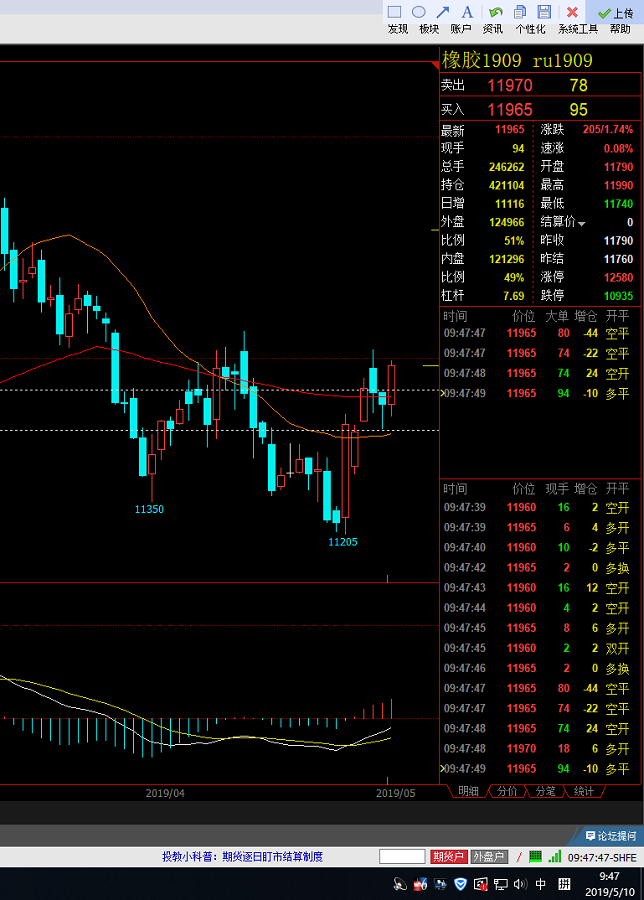Switch to the 分笔 tab

[545, 791]
